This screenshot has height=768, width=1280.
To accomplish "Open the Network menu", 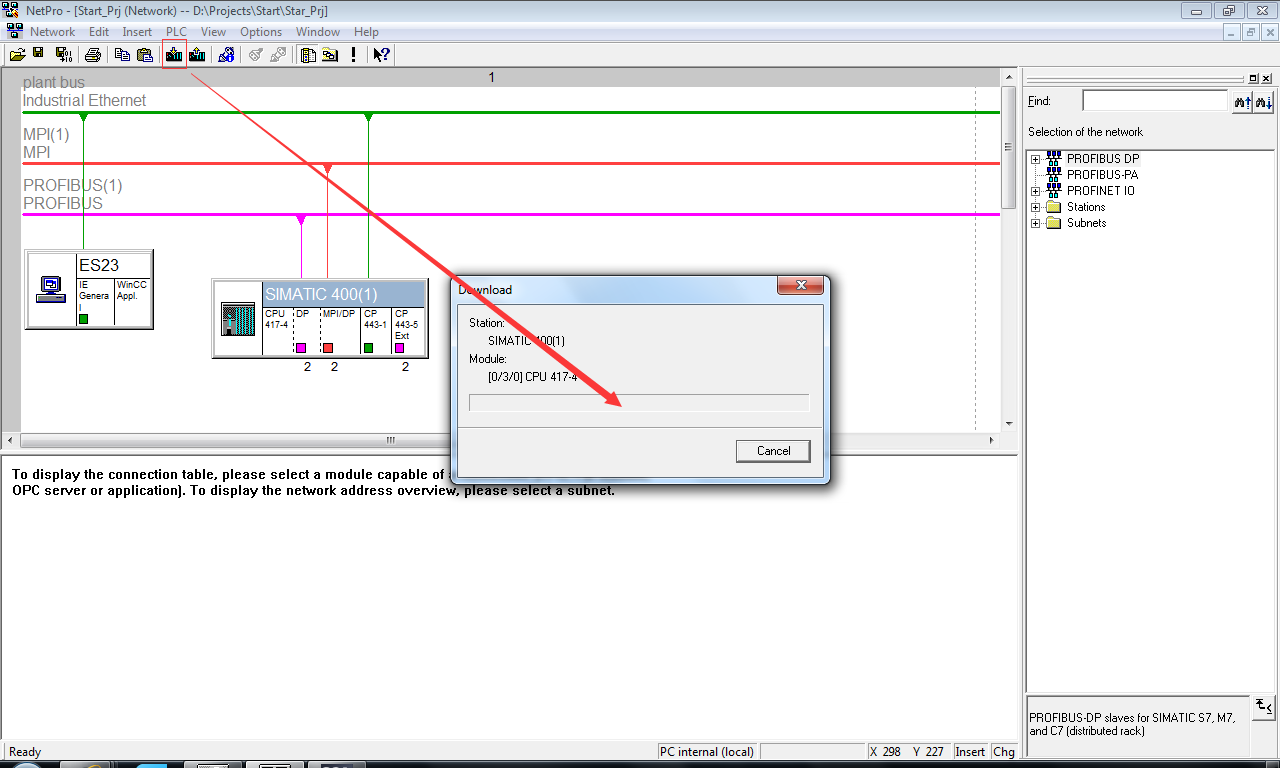I will (52, 32).
